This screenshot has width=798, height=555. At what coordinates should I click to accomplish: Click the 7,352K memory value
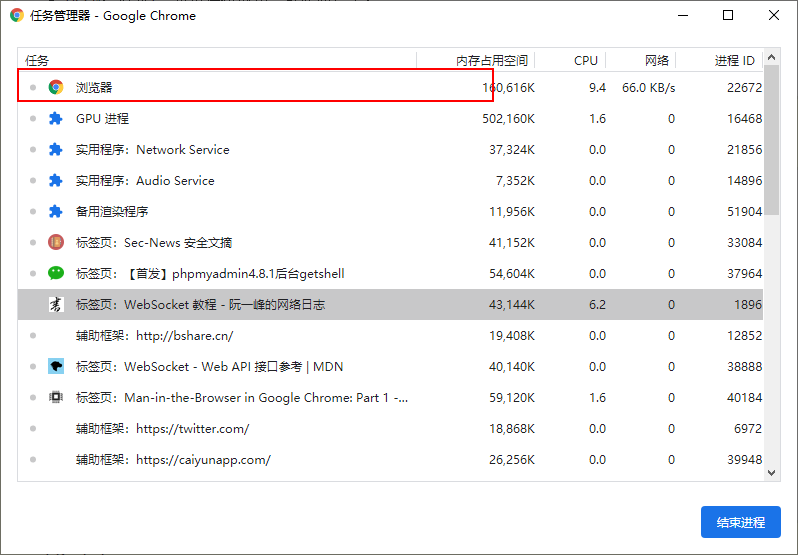coord(516,181)
